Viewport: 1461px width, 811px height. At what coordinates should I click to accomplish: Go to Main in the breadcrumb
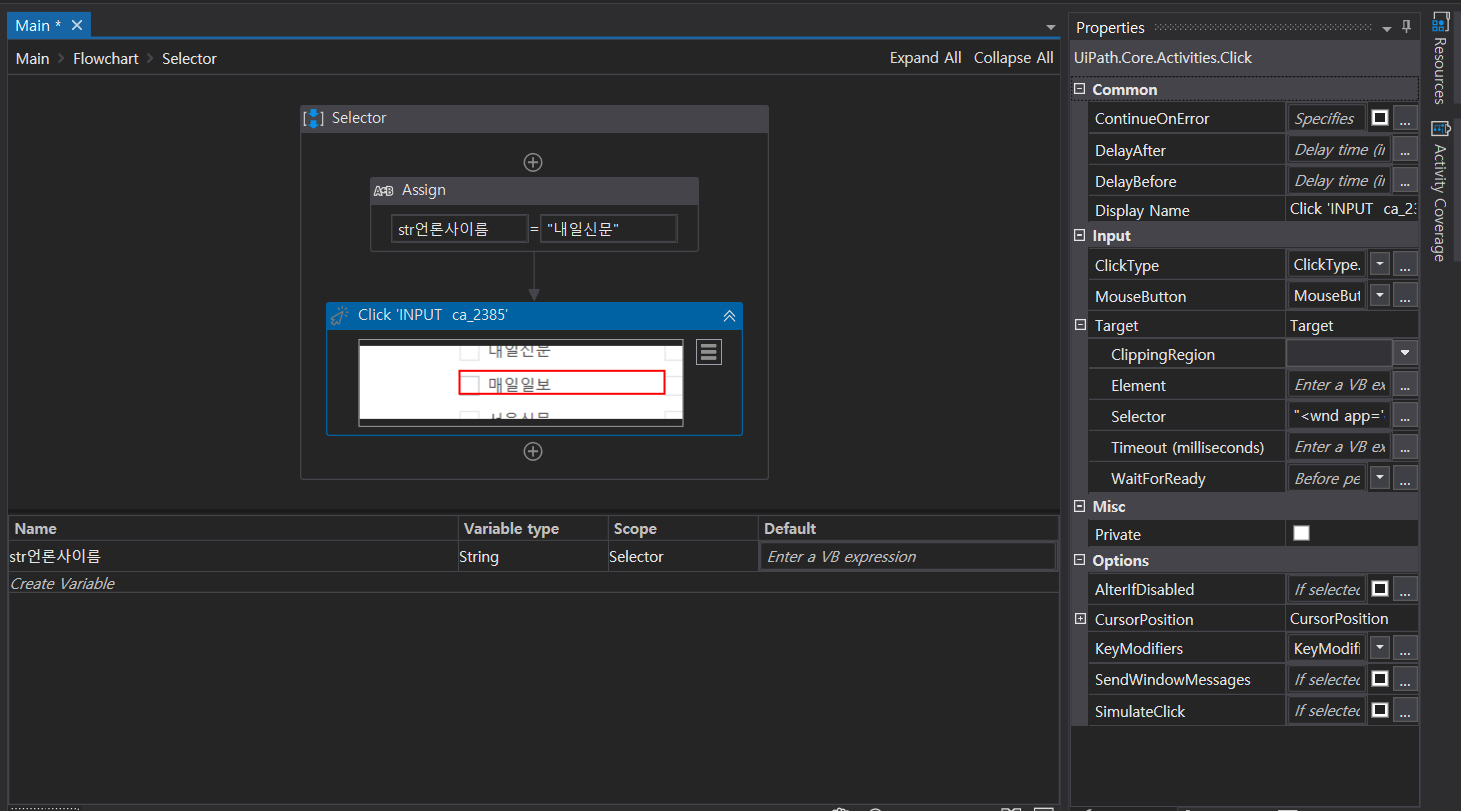(32, 58)
